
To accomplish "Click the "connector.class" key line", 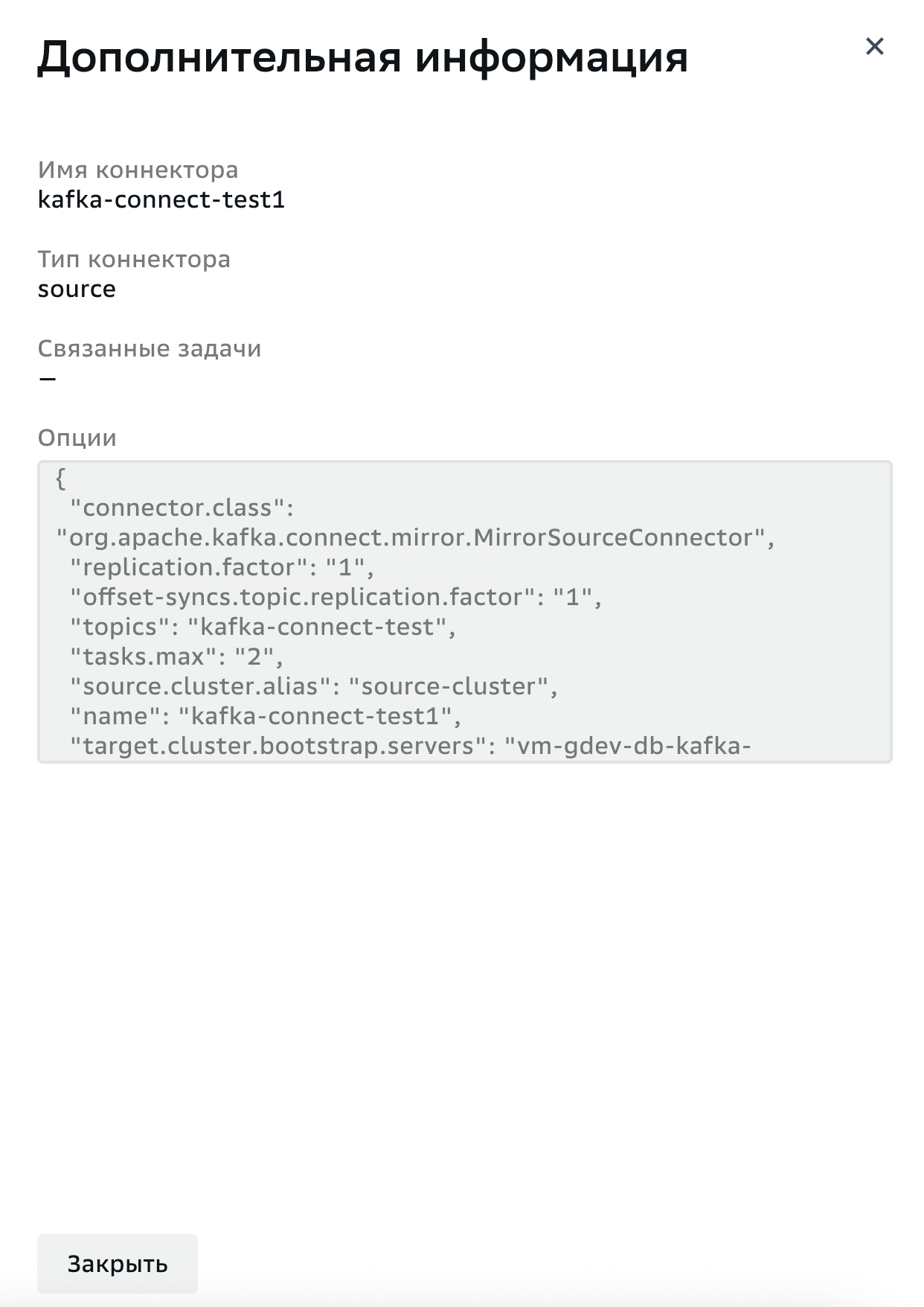I will click(182, 508).
